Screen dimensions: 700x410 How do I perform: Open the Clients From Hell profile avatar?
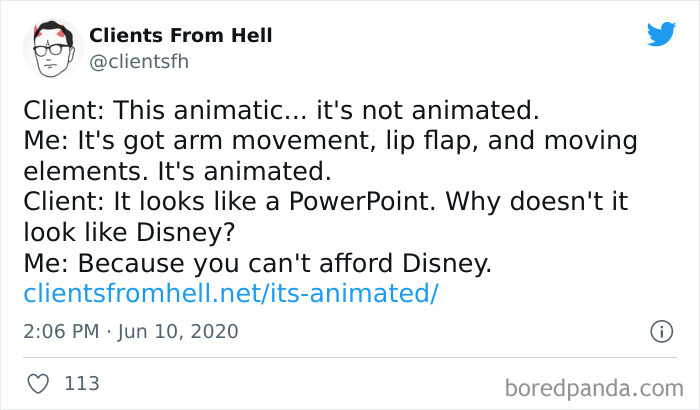(x=52, y=48)
